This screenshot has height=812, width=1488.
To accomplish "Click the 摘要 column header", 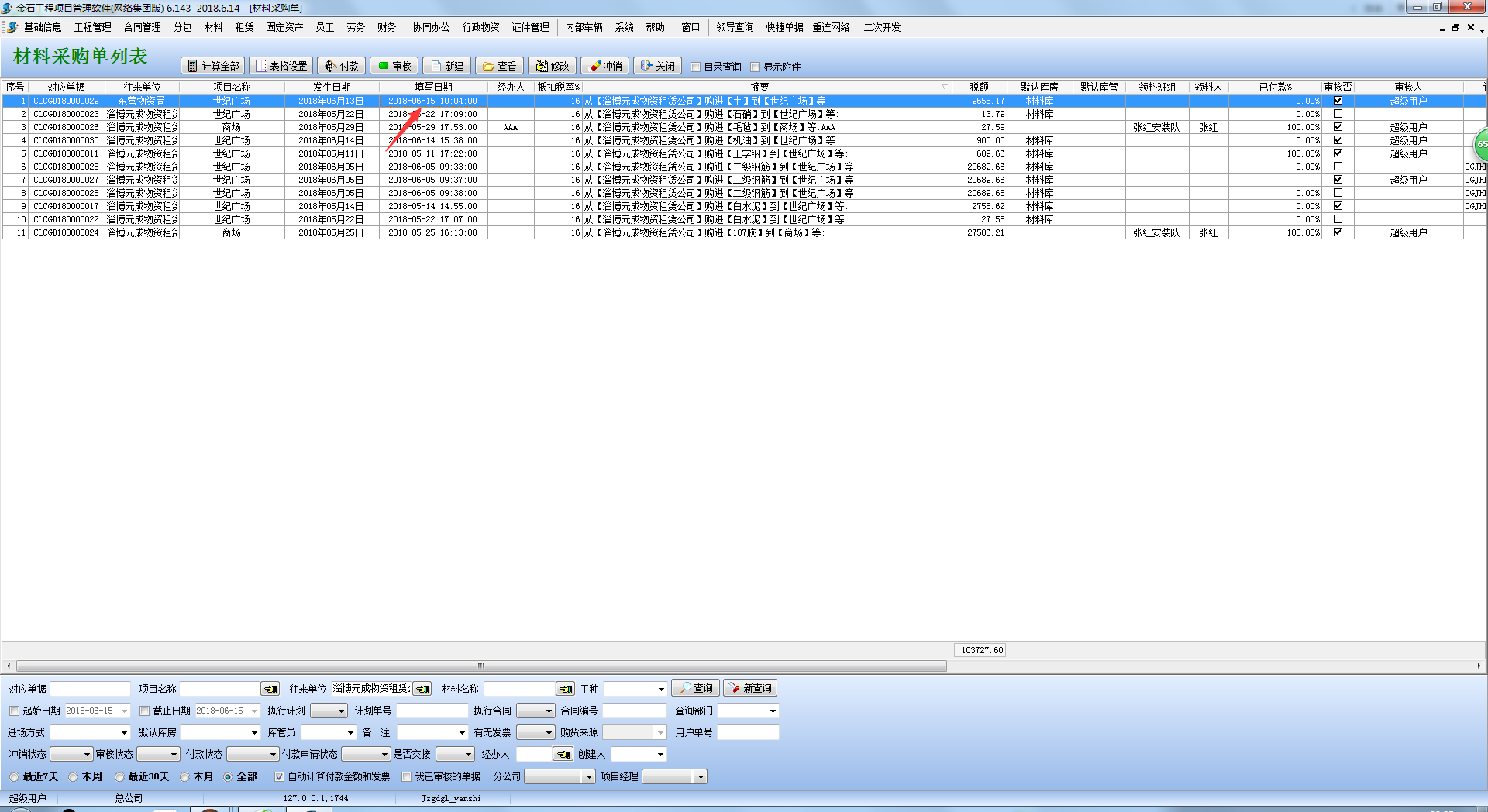I will click(x=759, y=87).
